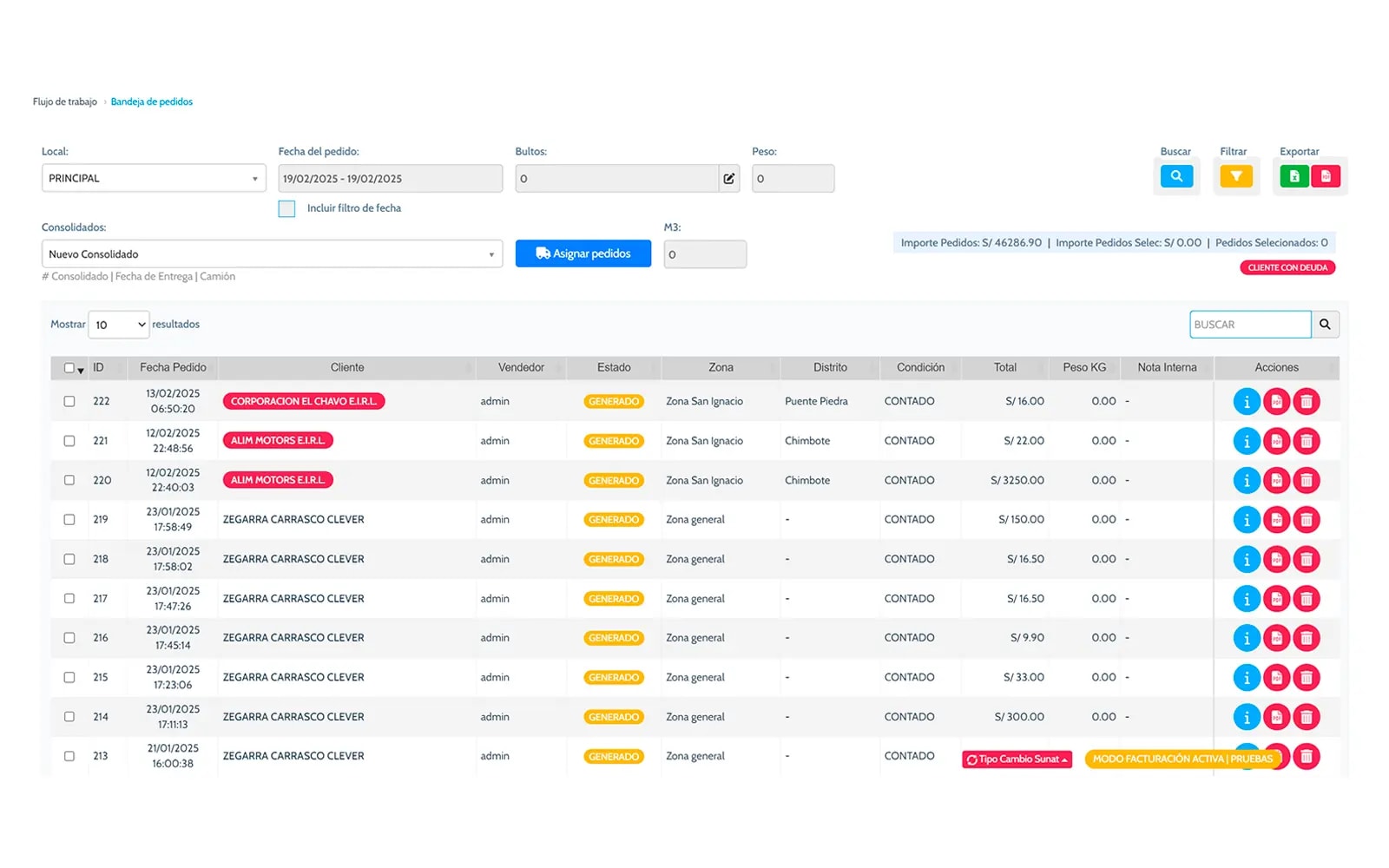Click the edit icon beside Bultos field

[x=729, y=179]
